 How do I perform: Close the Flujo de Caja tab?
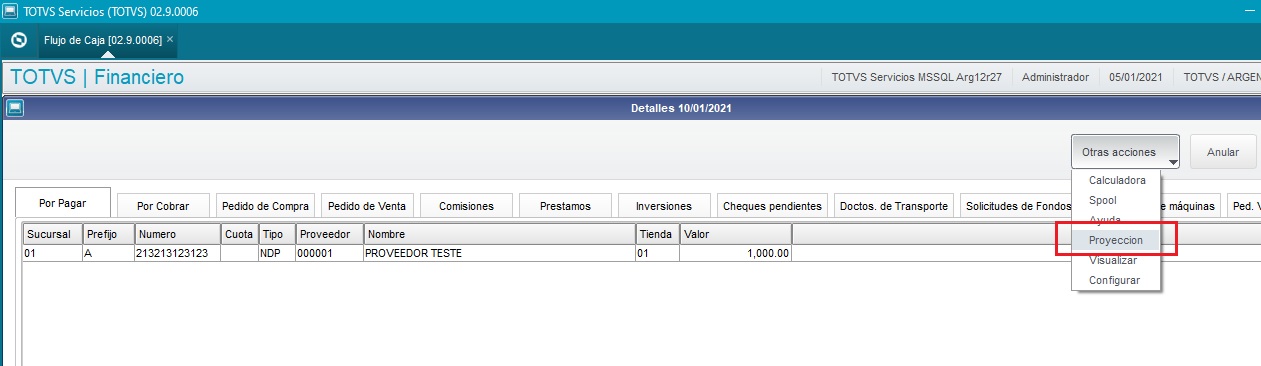pyautogui.click(x=170, y=39)
